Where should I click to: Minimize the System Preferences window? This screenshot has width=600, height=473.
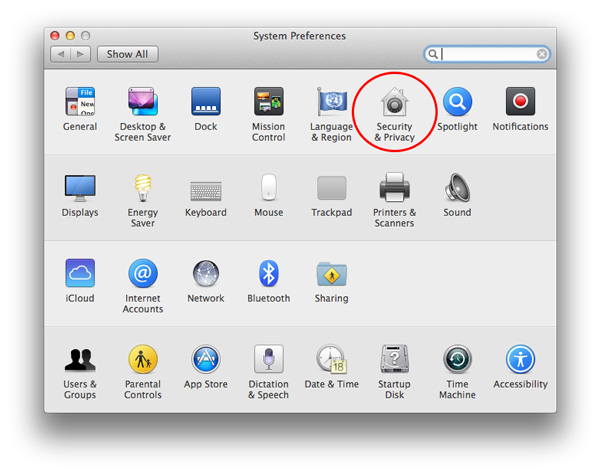70,36
